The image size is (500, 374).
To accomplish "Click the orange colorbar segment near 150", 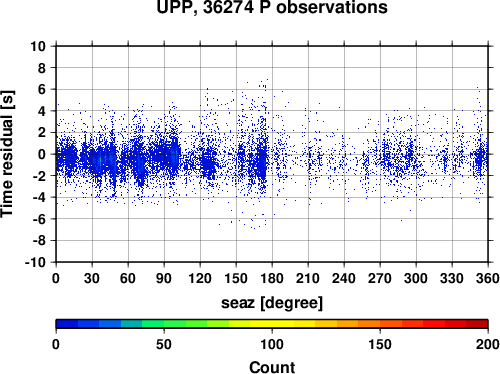I will point(380,324).
